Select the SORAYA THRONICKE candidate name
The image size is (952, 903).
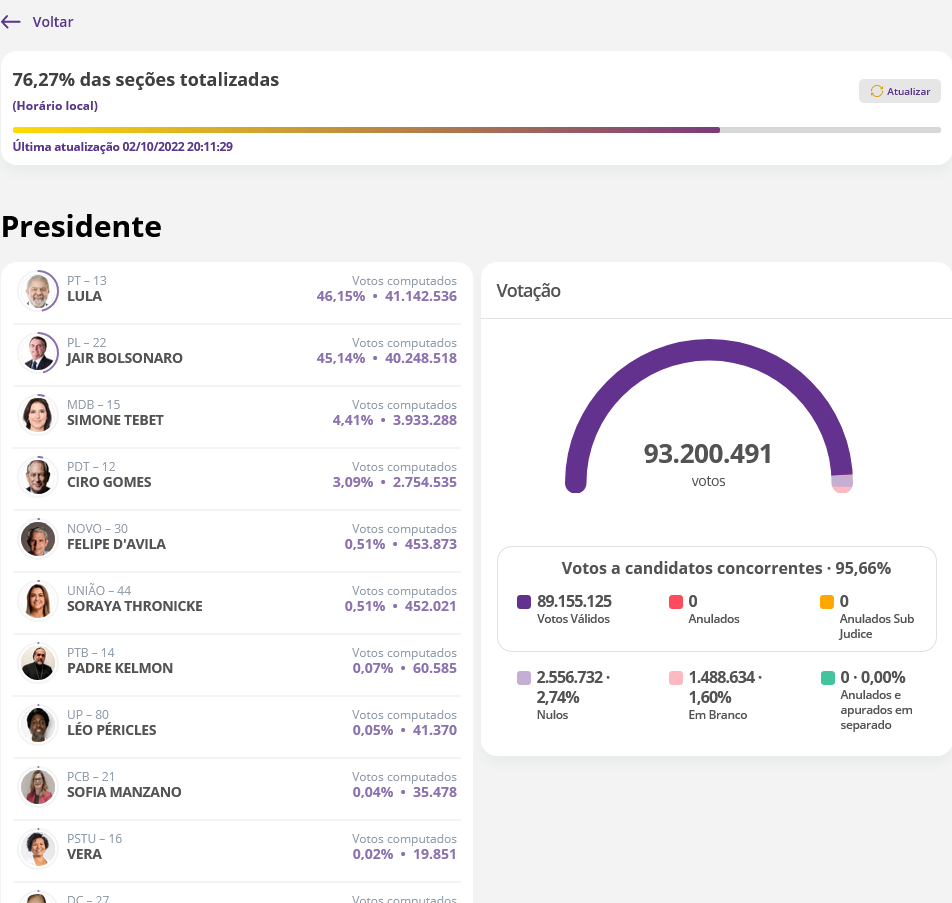(x=135, y=606)
